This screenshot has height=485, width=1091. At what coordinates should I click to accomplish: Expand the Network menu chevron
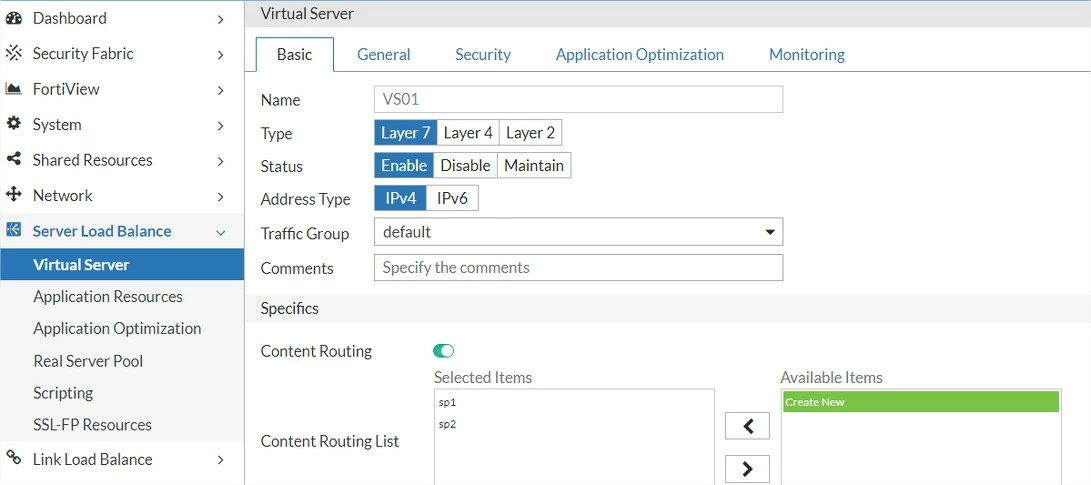pos(221,196)
